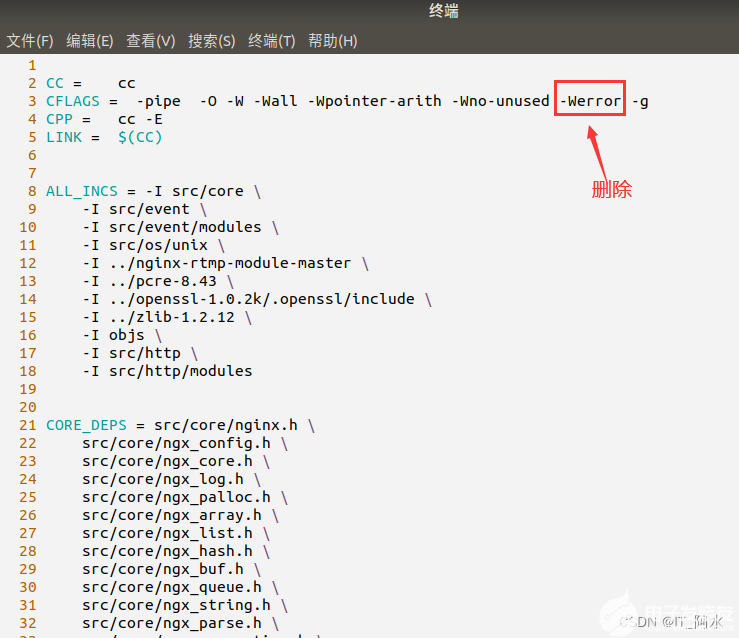
Task: Click src/core/ngx_core.h entry
Action: (x=167, y=461)
